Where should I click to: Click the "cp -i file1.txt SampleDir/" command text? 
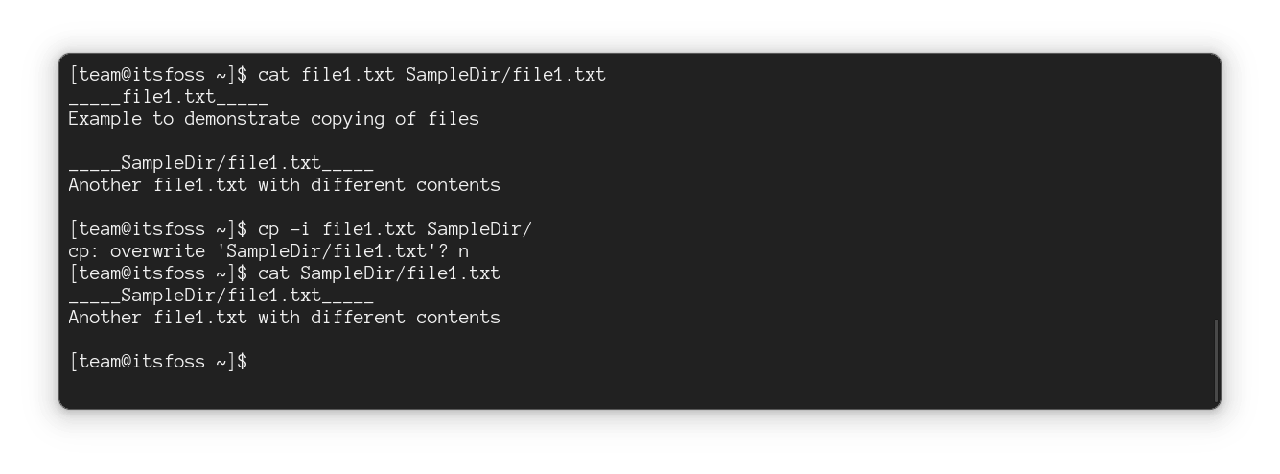(x=394, y=229)
